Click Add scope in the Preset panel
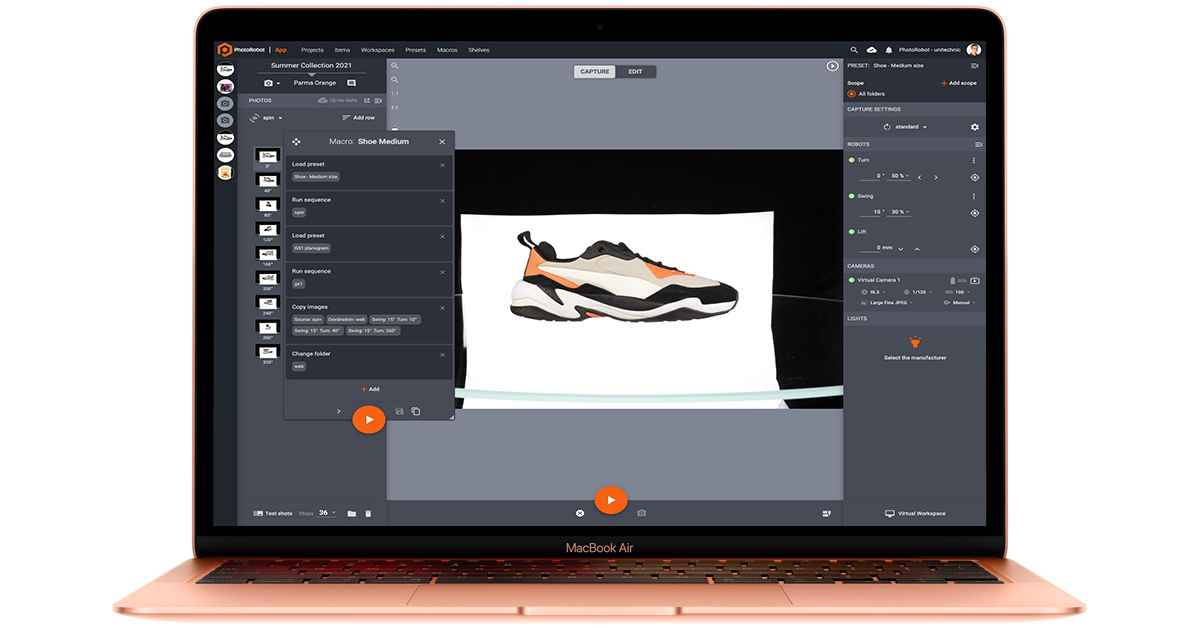Viewport: 1200px width, 628px height. coord(959,83)
